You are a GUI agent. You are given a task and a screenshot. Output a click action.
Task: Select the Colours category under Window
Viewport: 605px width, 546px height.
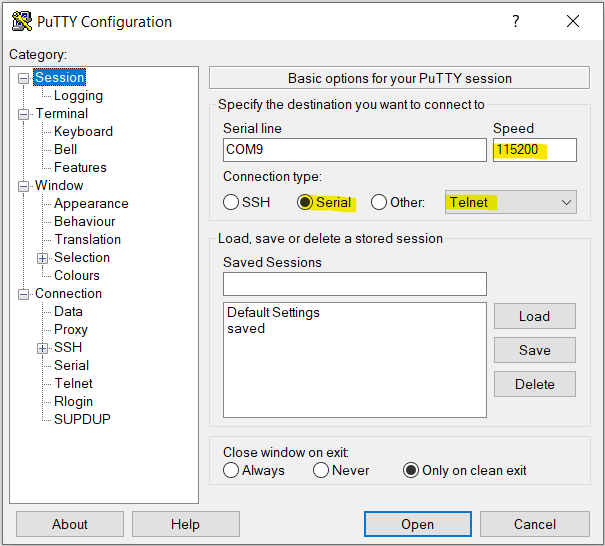click(x=77, y=275)
